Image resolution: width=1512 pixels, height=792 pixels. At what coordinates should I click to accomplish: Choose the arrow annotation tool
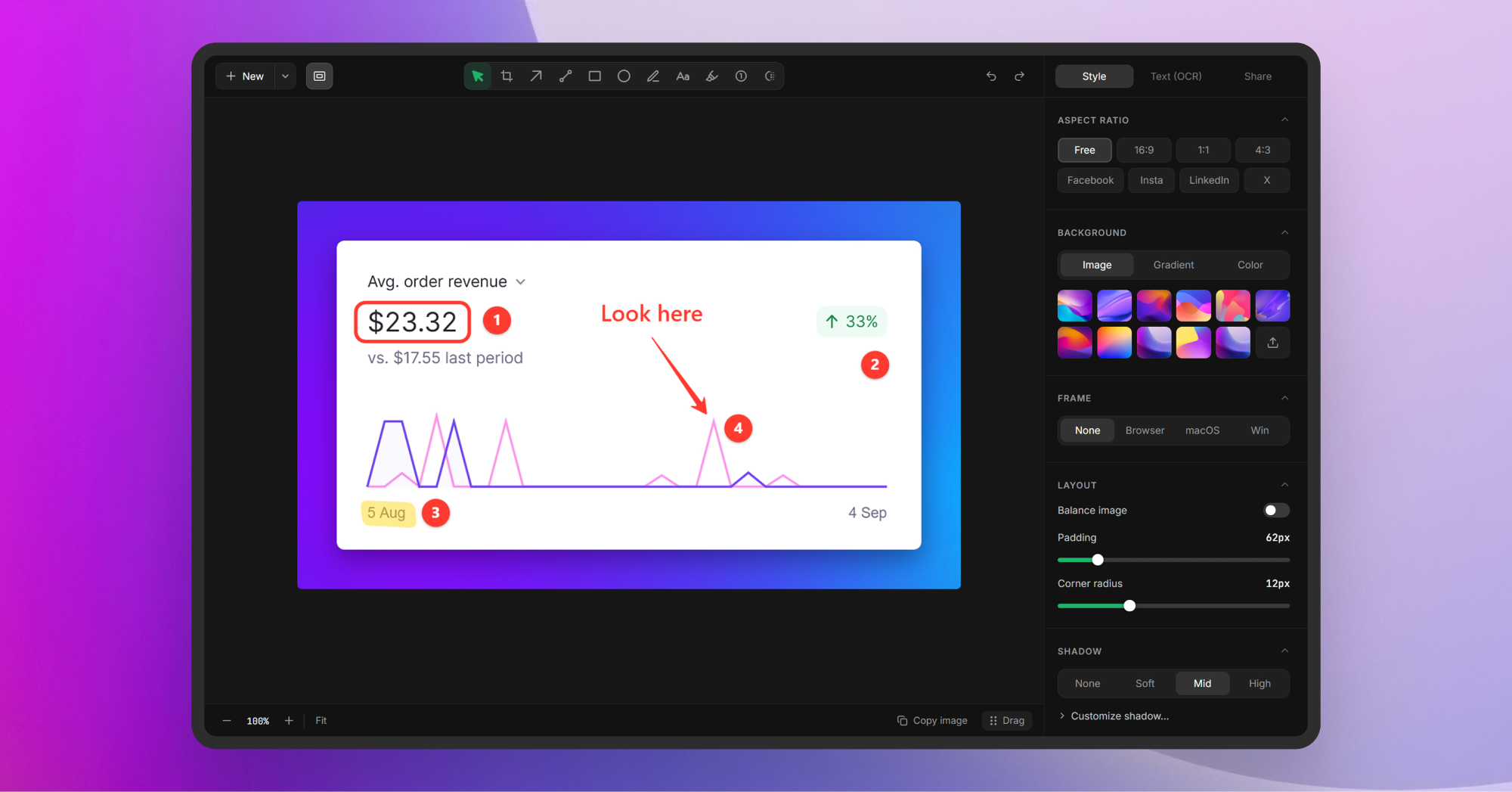pyautogui.click(x=536, y=76)
